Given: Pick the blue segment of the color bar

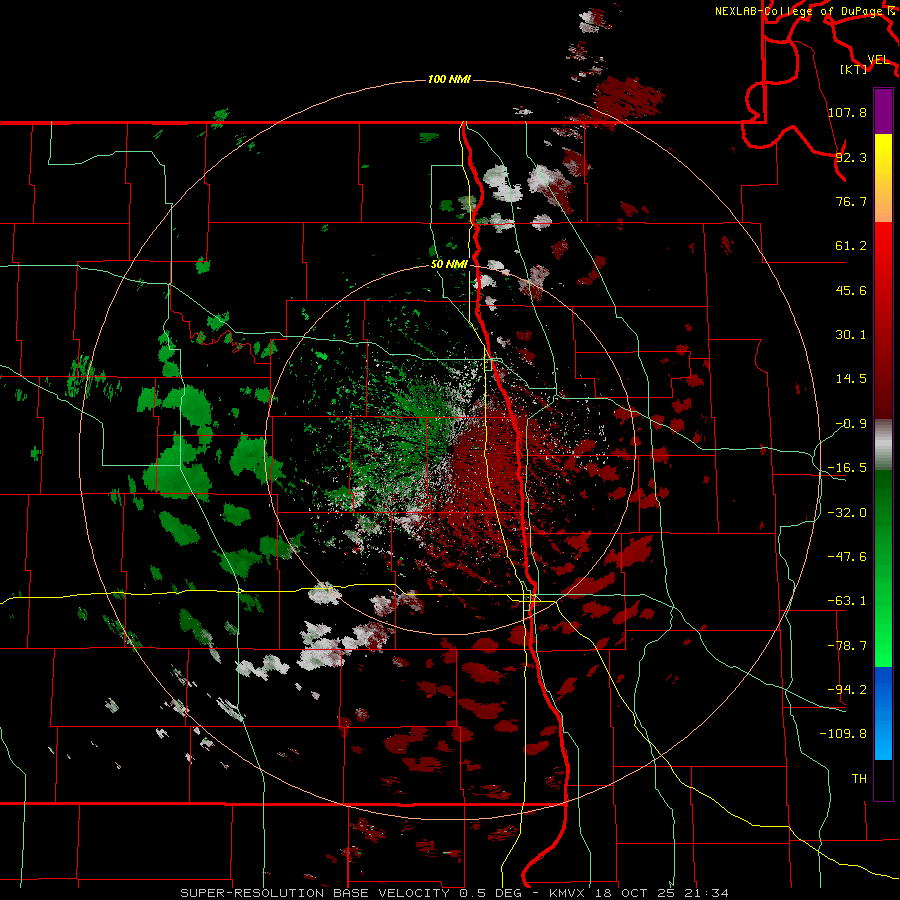Looking at the screenshot, I should click(883, 712).
